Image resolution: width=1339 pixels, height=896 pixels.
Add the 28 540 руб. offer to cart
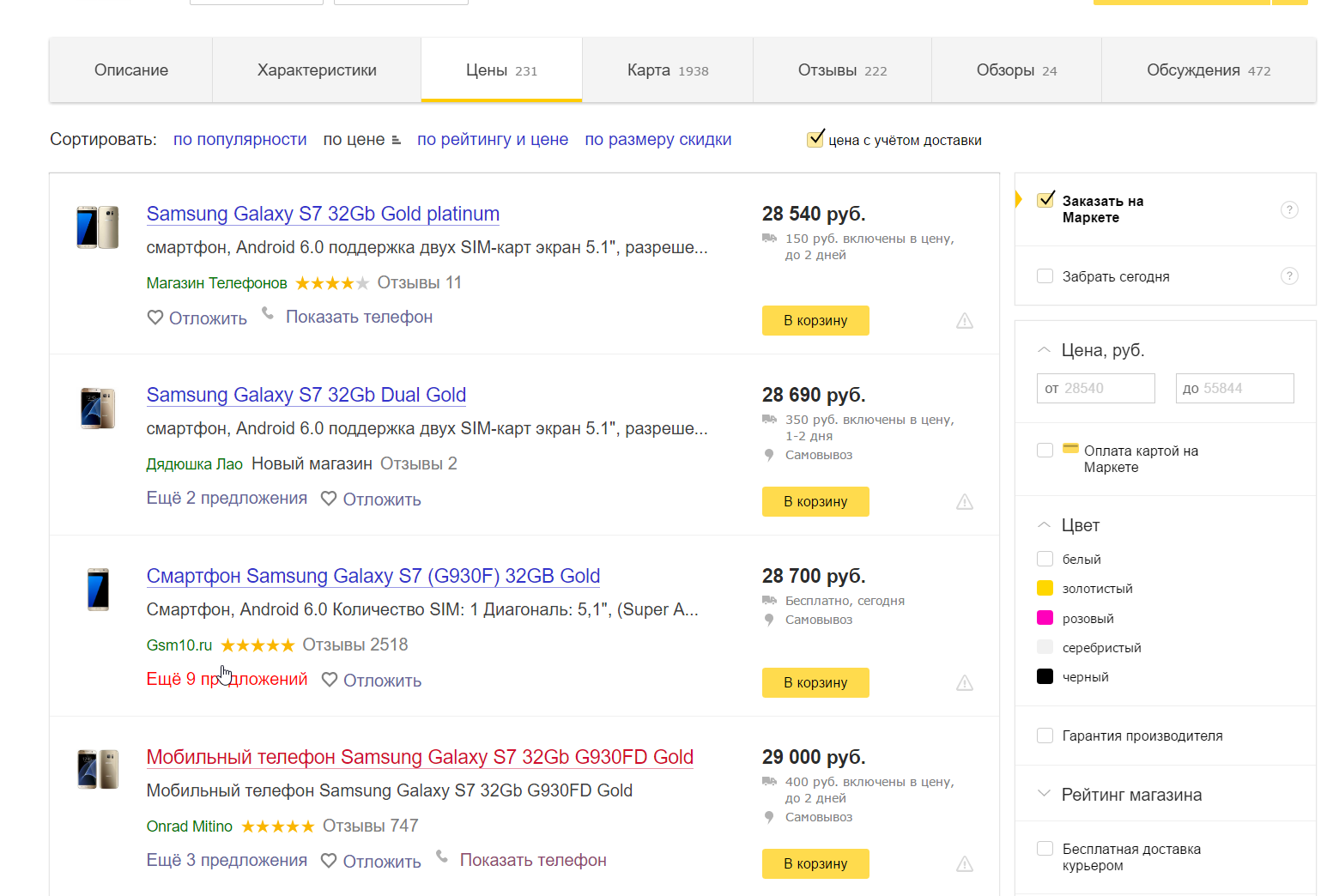click(815, 321)
